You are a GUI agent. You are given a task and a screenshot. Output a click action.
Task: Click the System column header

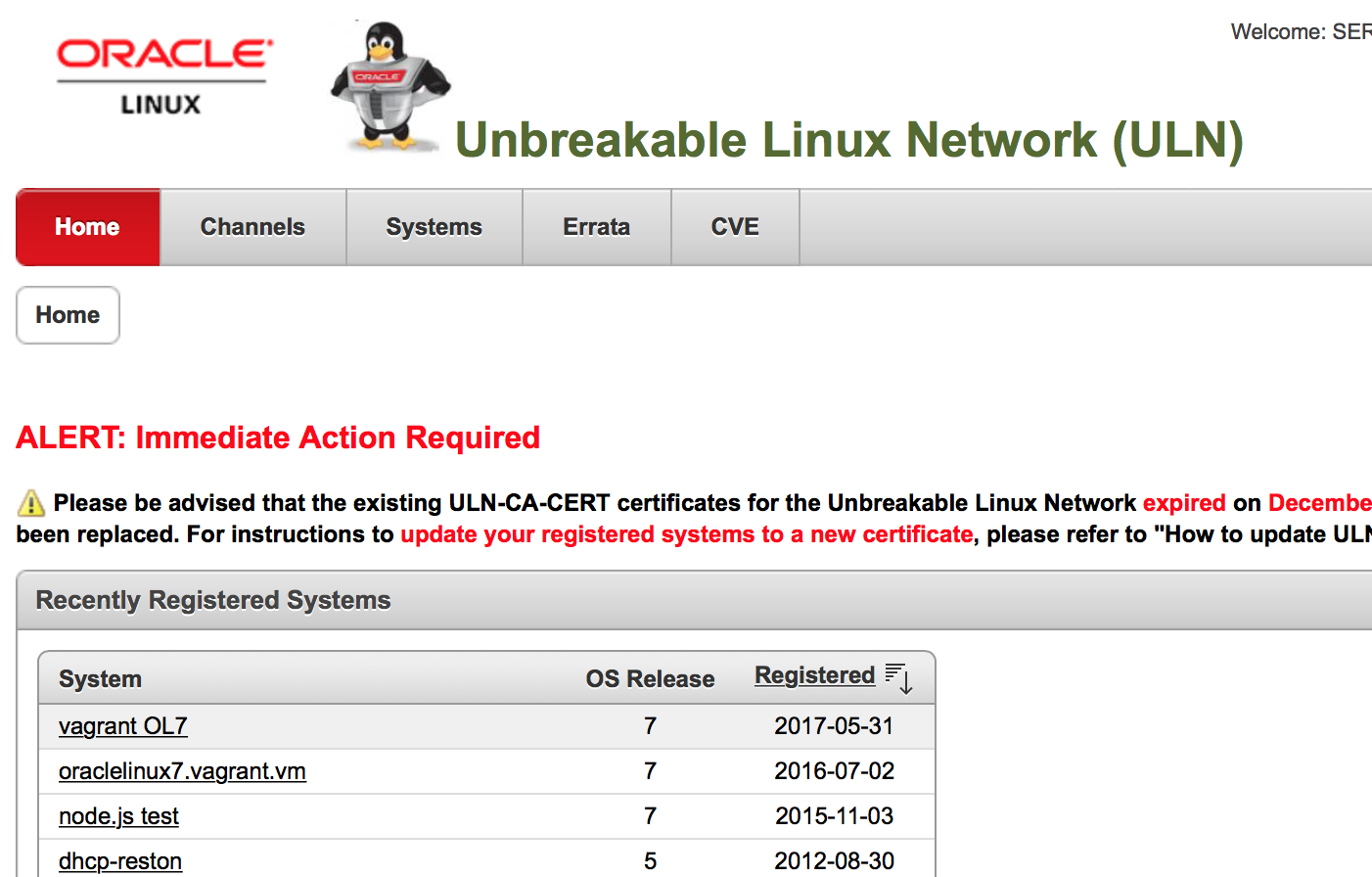coord(100,679)
